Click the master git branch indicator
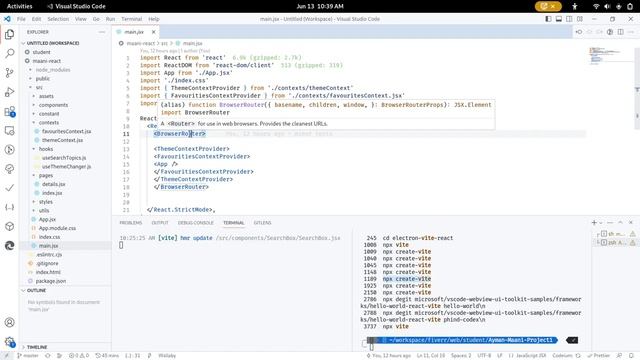Screen dimensions: 640x360 pyautogui.click(x=28, y=356)
